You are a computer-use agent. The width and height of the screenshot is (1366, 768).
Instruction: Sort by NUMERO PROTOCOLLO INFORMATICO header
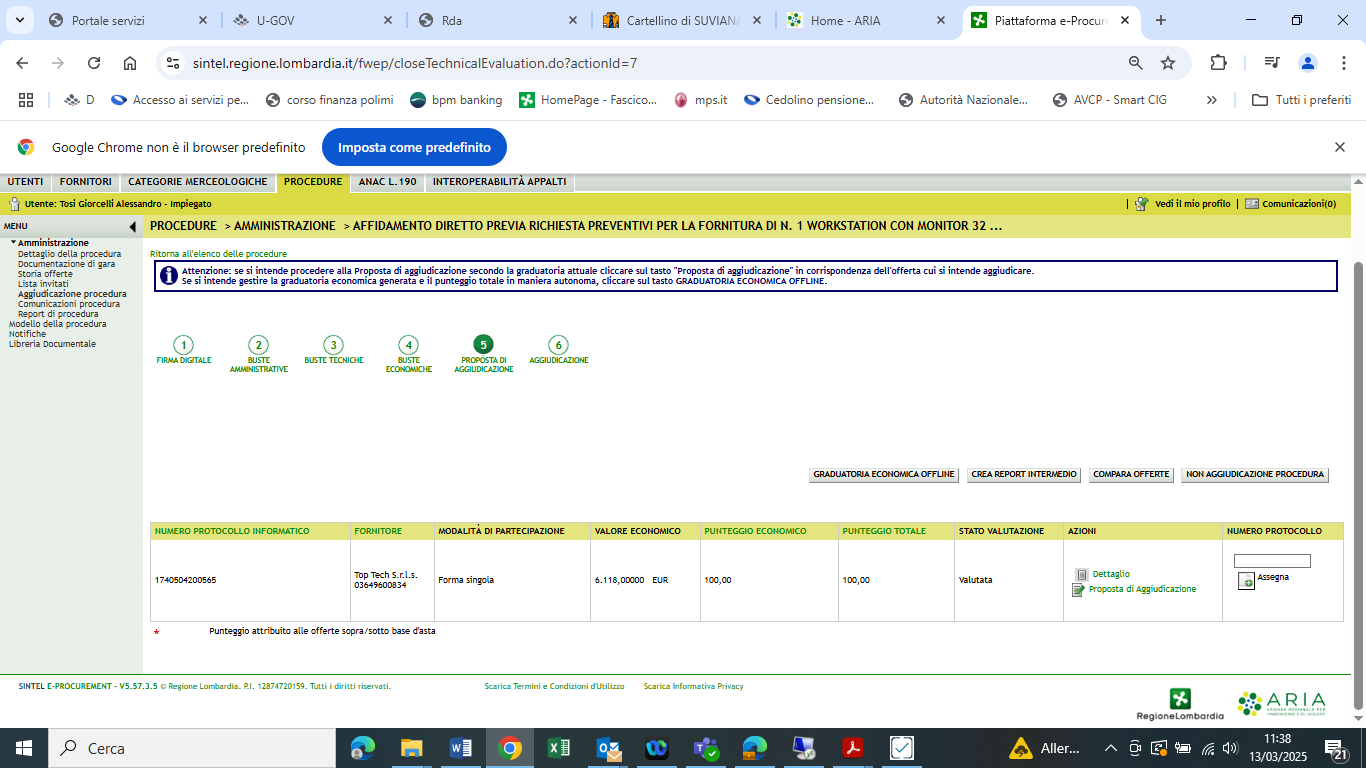[x=232, y=531]
